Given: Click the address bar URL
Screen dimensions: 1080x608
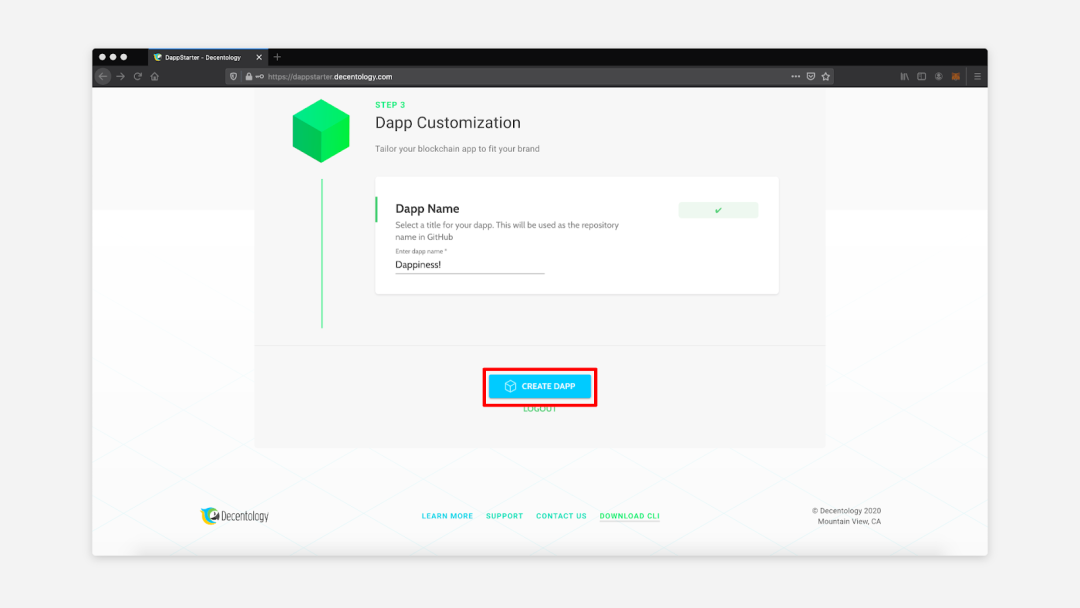Looking at the screenshot, I should [x=330, y=76].
